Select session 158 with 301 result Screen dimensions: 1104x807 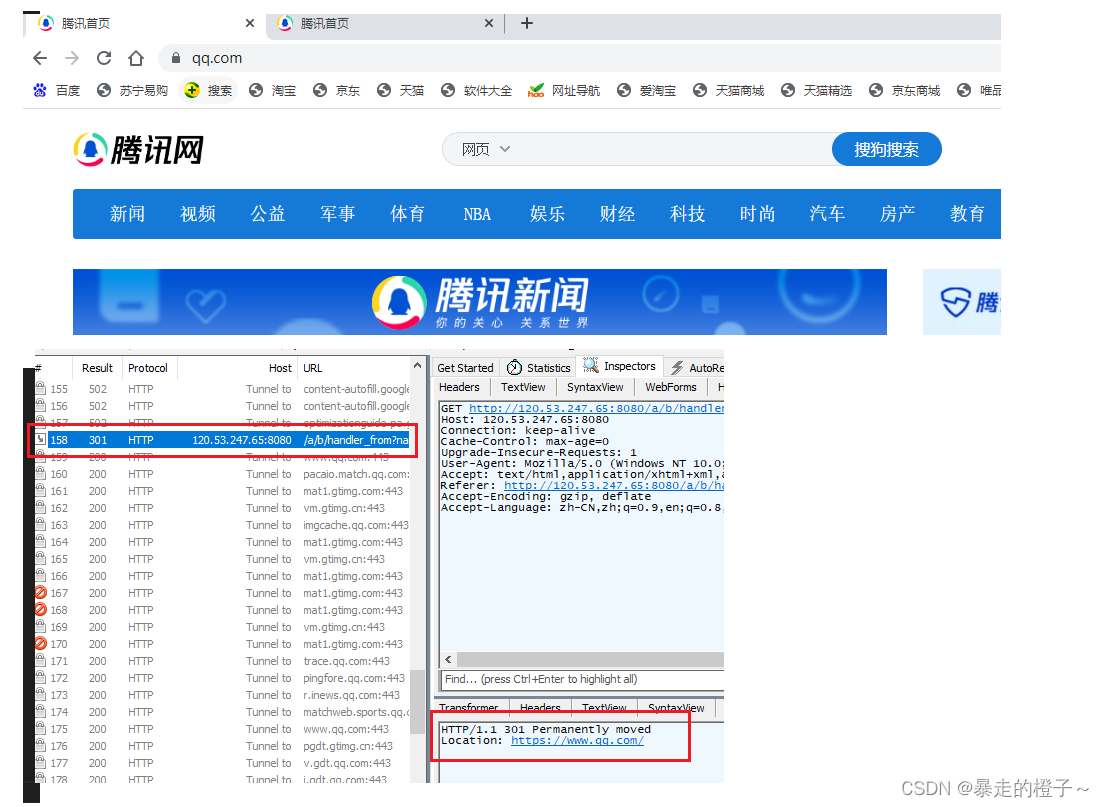[222, 440]
